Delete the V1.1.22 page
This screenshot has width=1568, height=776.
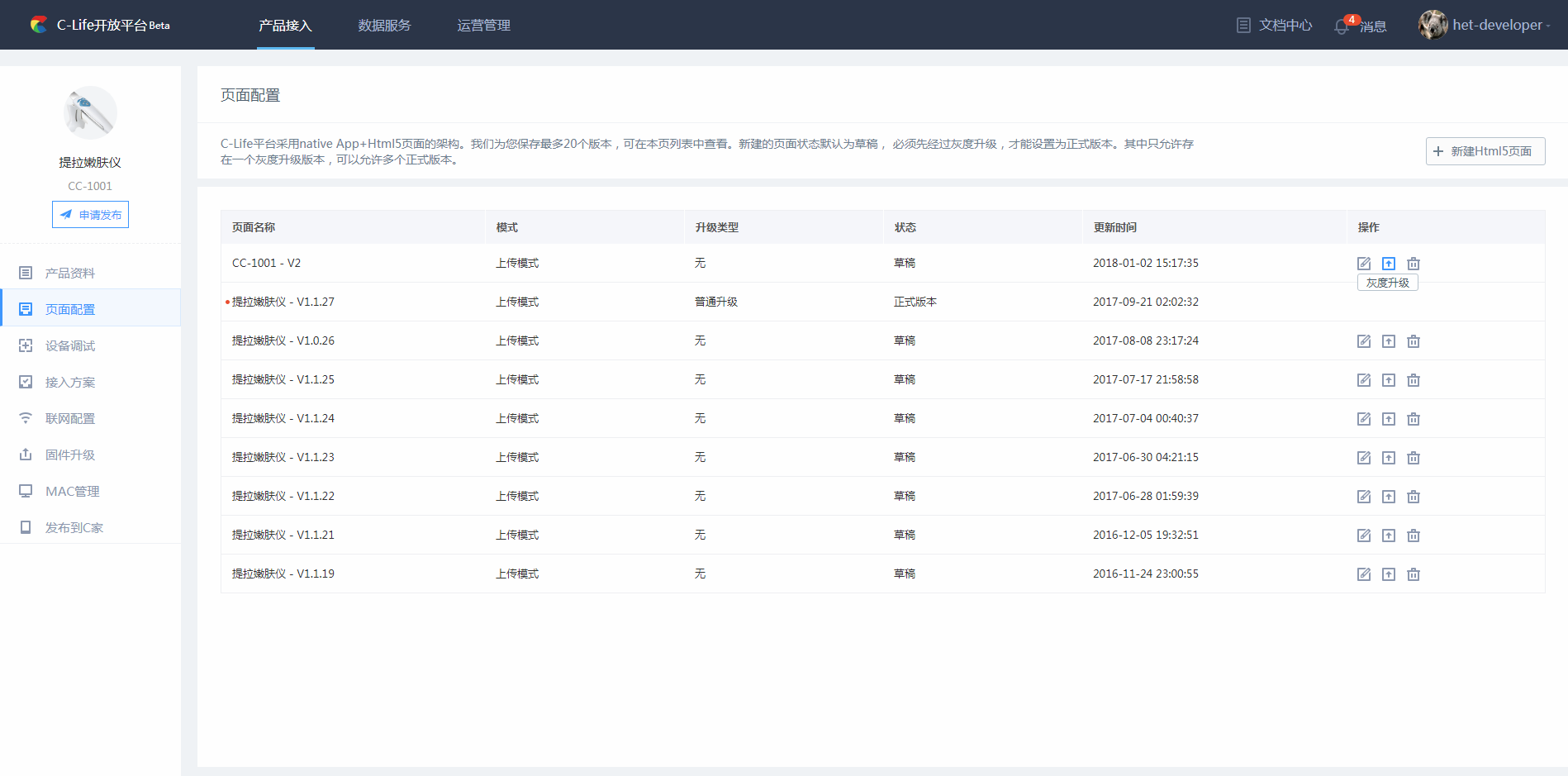click(x=1414, y=497)
